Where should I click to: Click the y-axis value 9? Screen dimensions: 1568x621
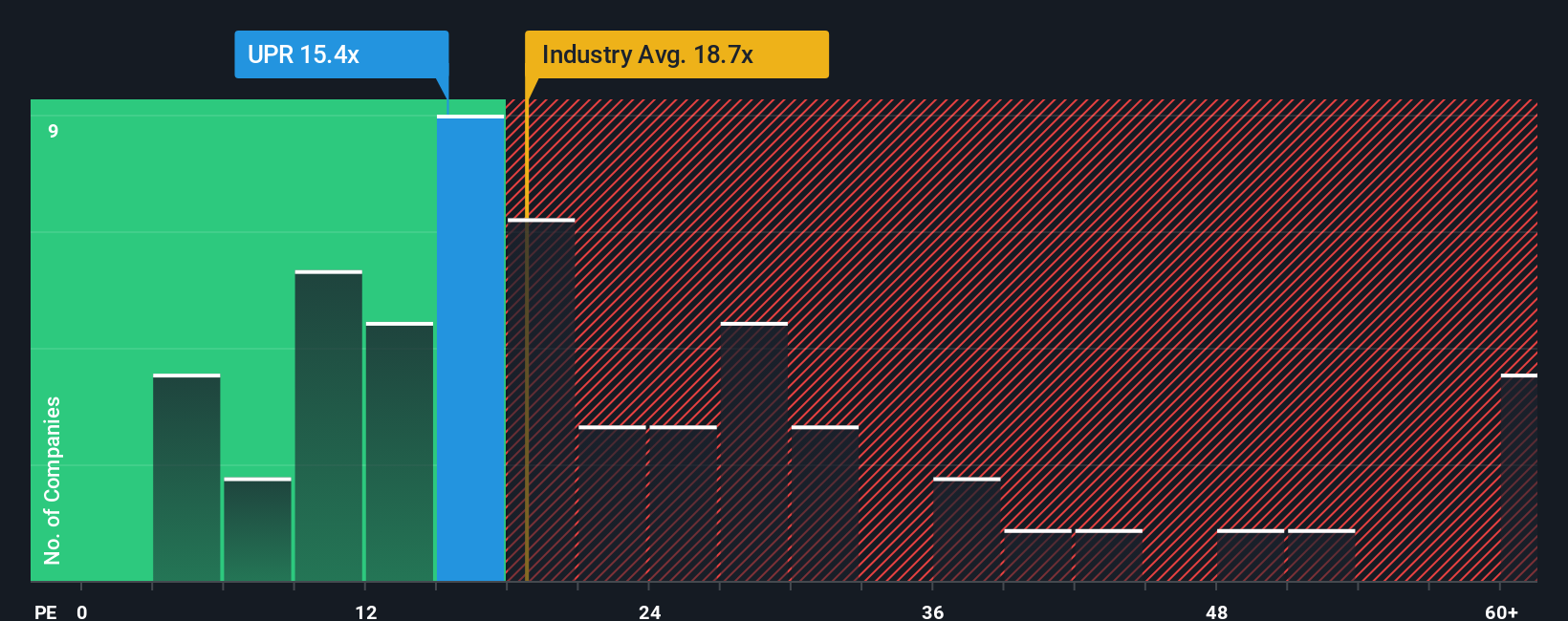click(54, 131)
